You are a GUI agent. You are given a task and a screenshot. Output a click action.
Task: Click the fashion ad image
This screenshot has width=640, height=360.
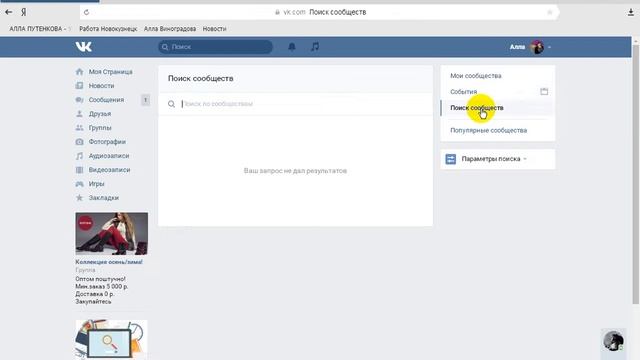click(111, 233)
